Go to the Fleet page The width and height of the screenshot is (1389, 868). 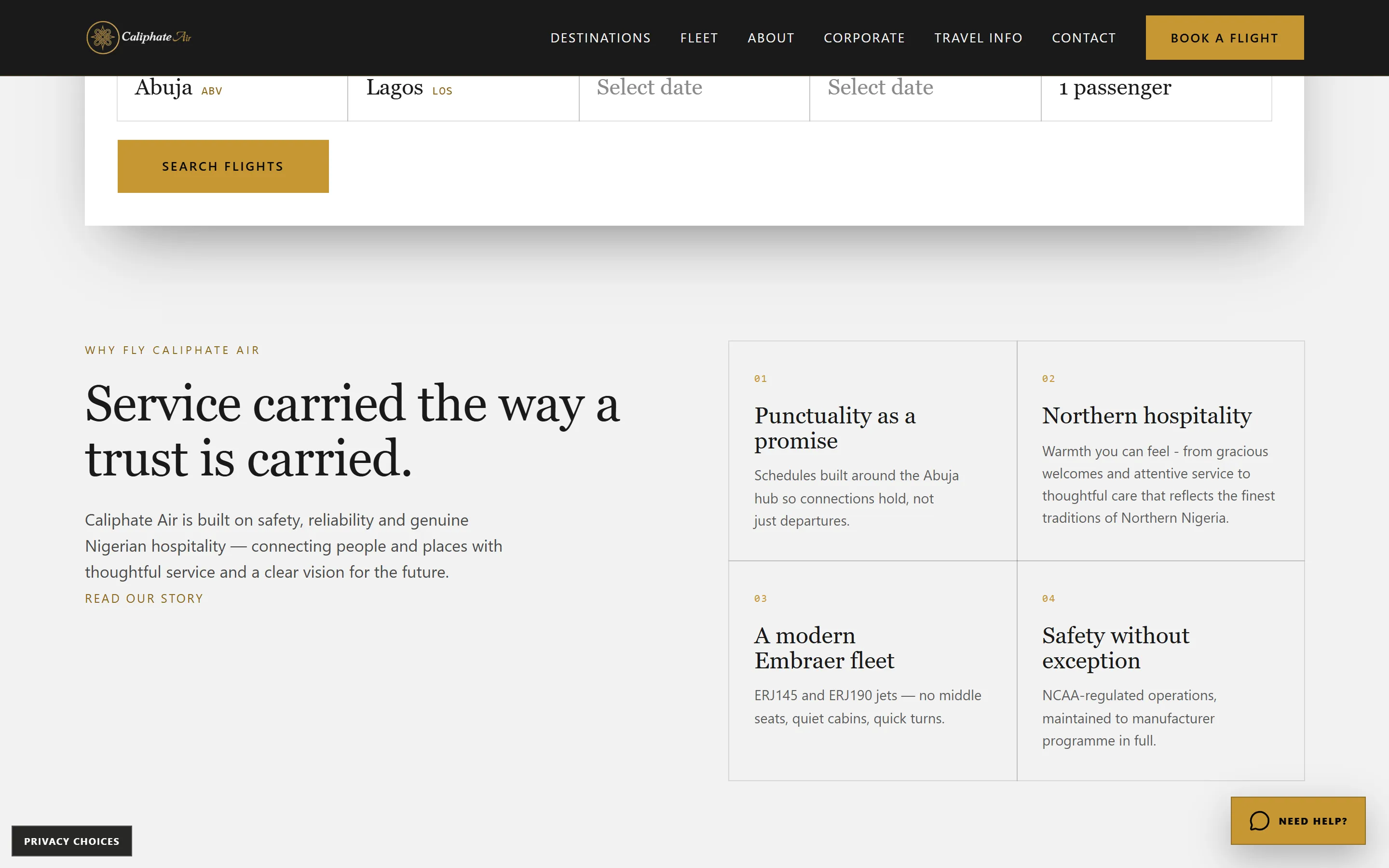tap(698, 38)
